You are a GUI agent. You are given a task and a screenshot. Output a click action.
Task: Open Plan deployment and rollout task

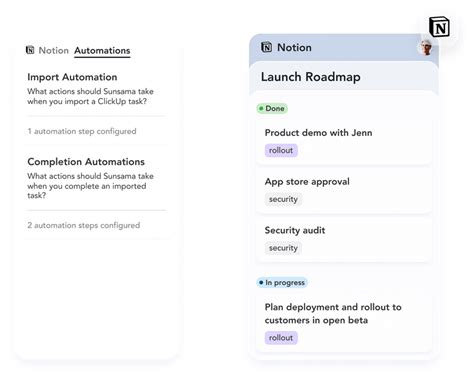[344, 322]
